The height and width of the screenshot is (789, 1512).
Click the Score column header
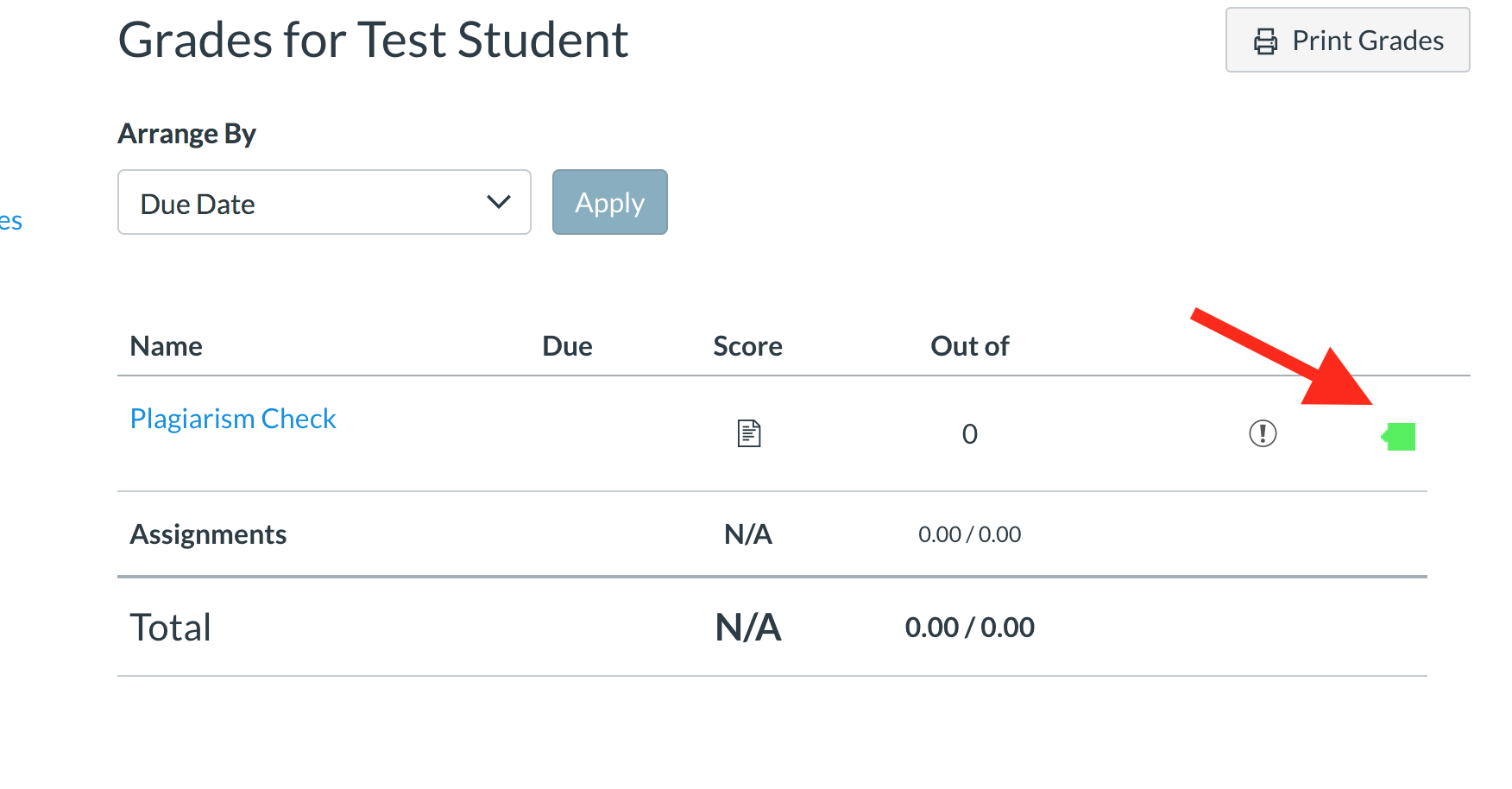coord(747,346)
